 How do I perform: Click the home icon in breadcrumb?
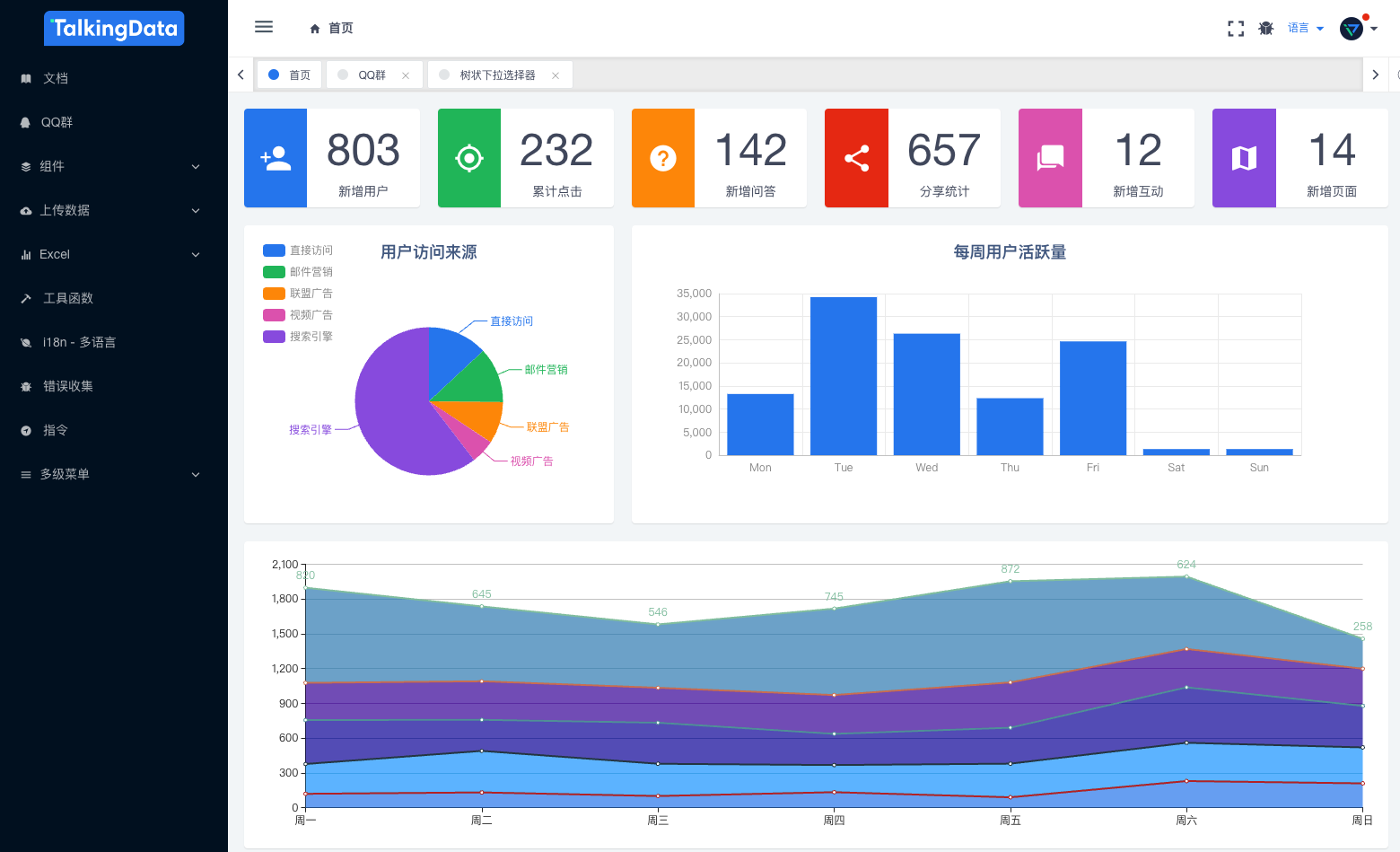[x=315, y=29]
